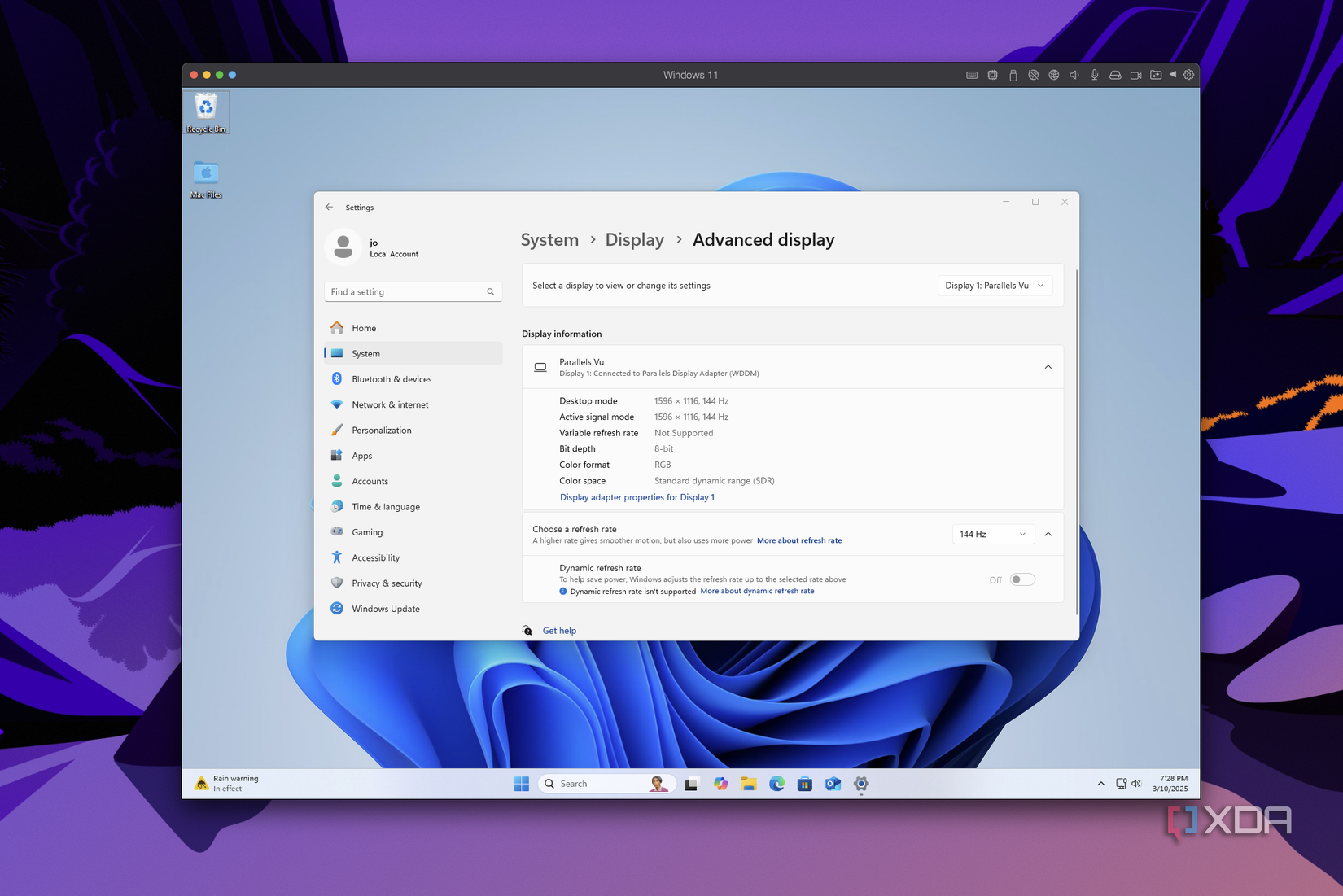Toggle the Dynamic refresh rate switch
The height and width of the screenshot is (896, 1343).
pos(1021,579)
